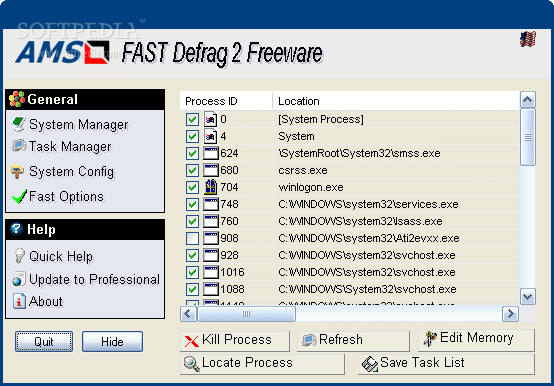Click the horizontal scrollbar right arrow
Image resolution: width=554 pixels, height=386 pixels.
tap(511, 314)
